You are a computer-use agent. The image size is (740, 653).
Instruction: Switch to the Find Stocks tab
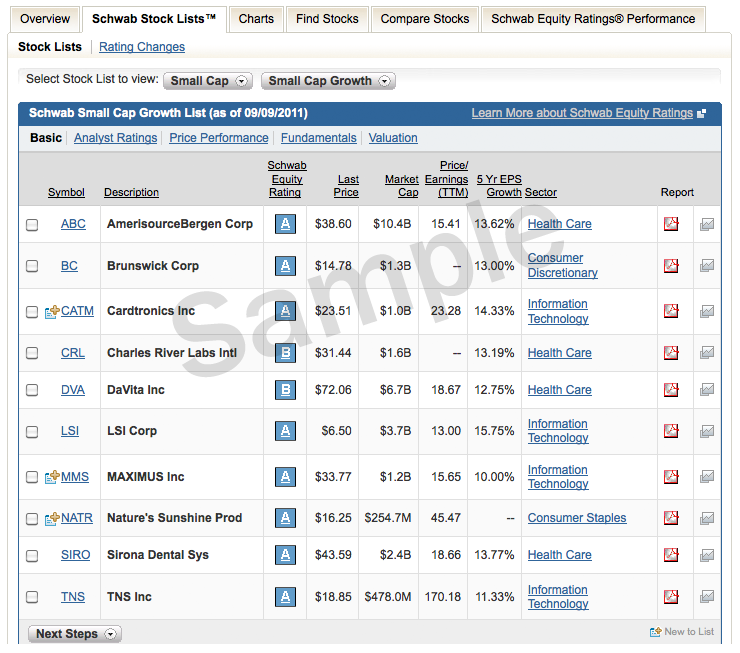[327, 19]
